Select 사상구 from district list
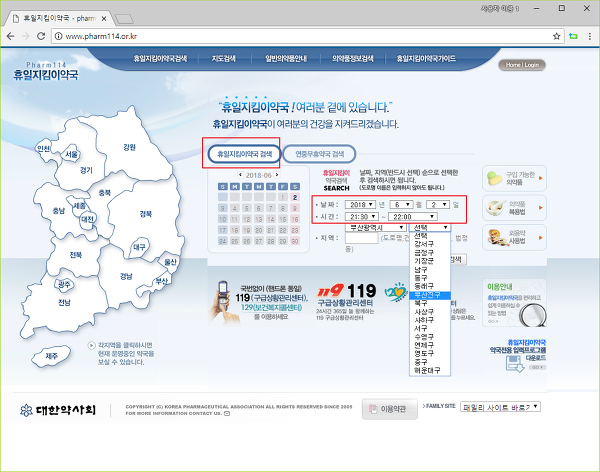Screen dimensions: 600x472 (430, 312)
